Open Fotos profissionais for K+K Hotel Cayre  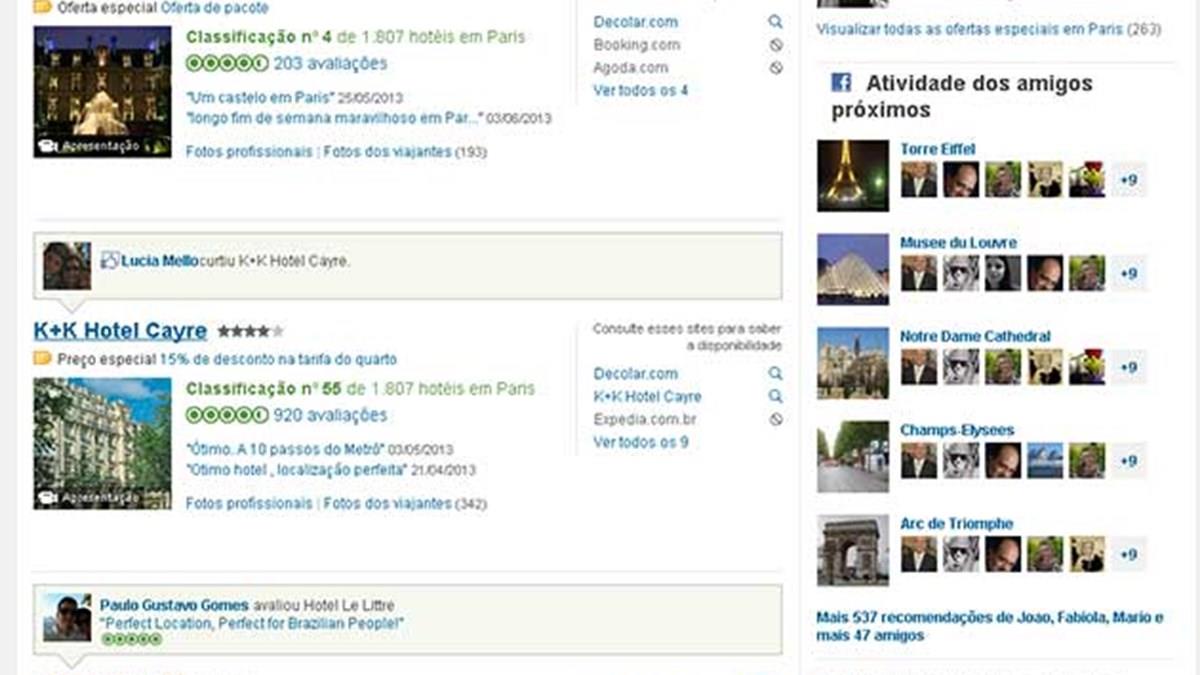point(249,504)
